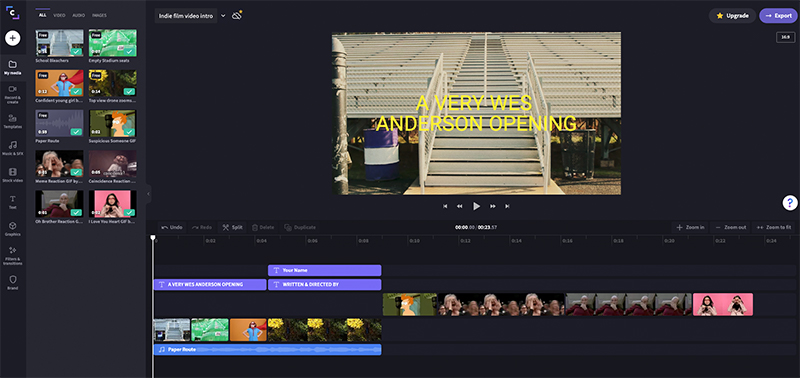
Task: Click the round plus add media button
Action: click(x=13, y=38)
